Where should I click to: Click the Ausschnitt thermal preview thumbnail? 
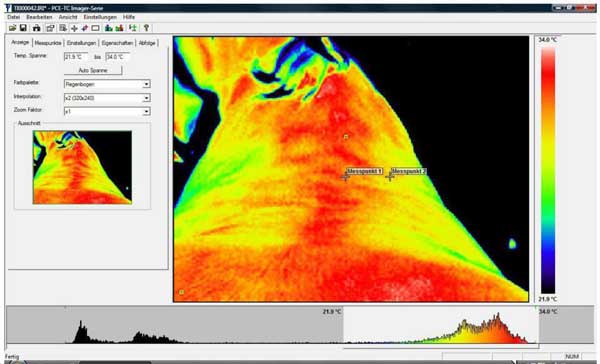click(82, 167)
